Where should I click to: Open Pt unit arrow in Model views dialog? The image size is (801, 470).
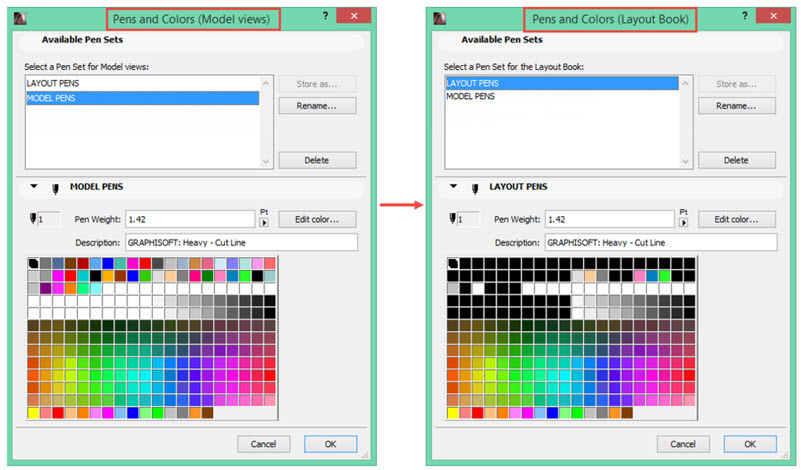click(264, 223)
